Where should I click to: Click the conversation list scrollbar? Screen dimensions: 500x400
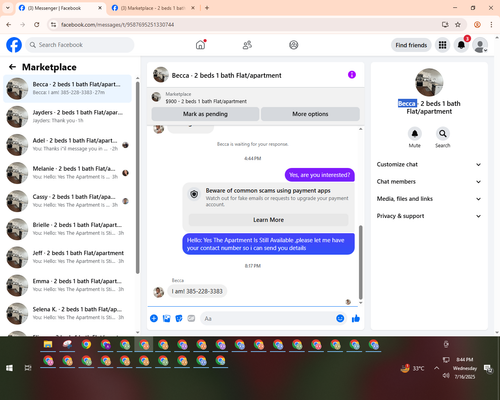138,177
